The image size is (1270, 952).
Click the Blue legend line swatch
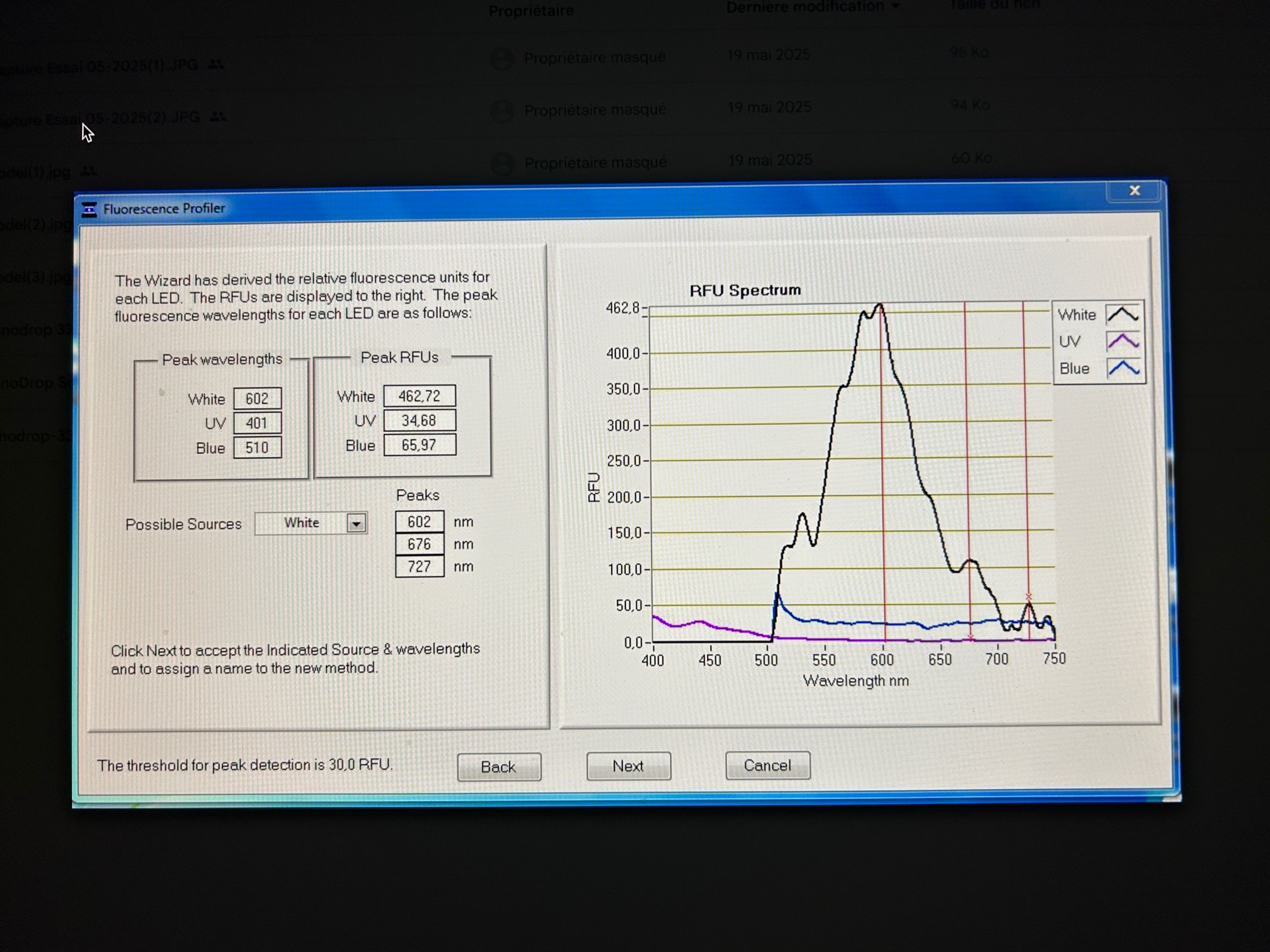[1123, 368]
